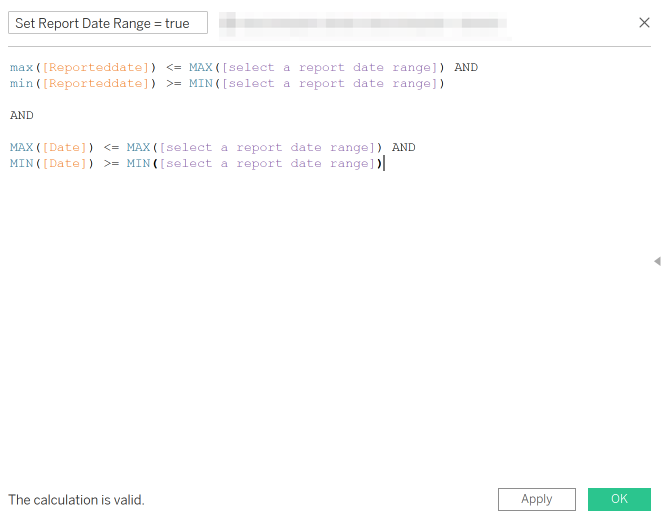
Task: Click [Date] field inside MAX expression
Action: [64, 148]
